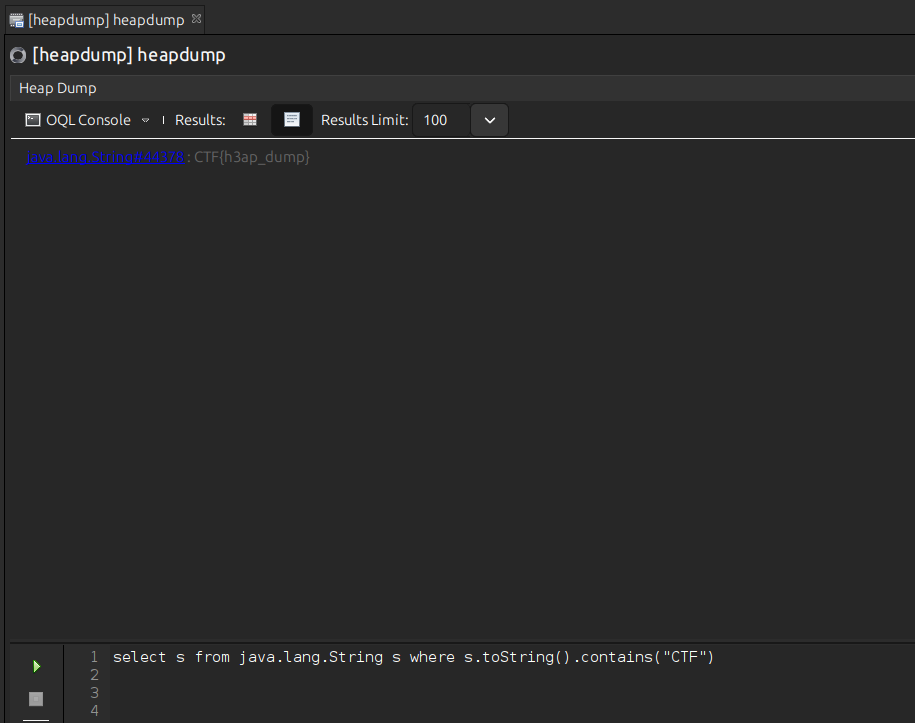Viewport: 915px width, 723px height.
Task: Click the line number 2 in editor gutter
Action: coord(94,675)
